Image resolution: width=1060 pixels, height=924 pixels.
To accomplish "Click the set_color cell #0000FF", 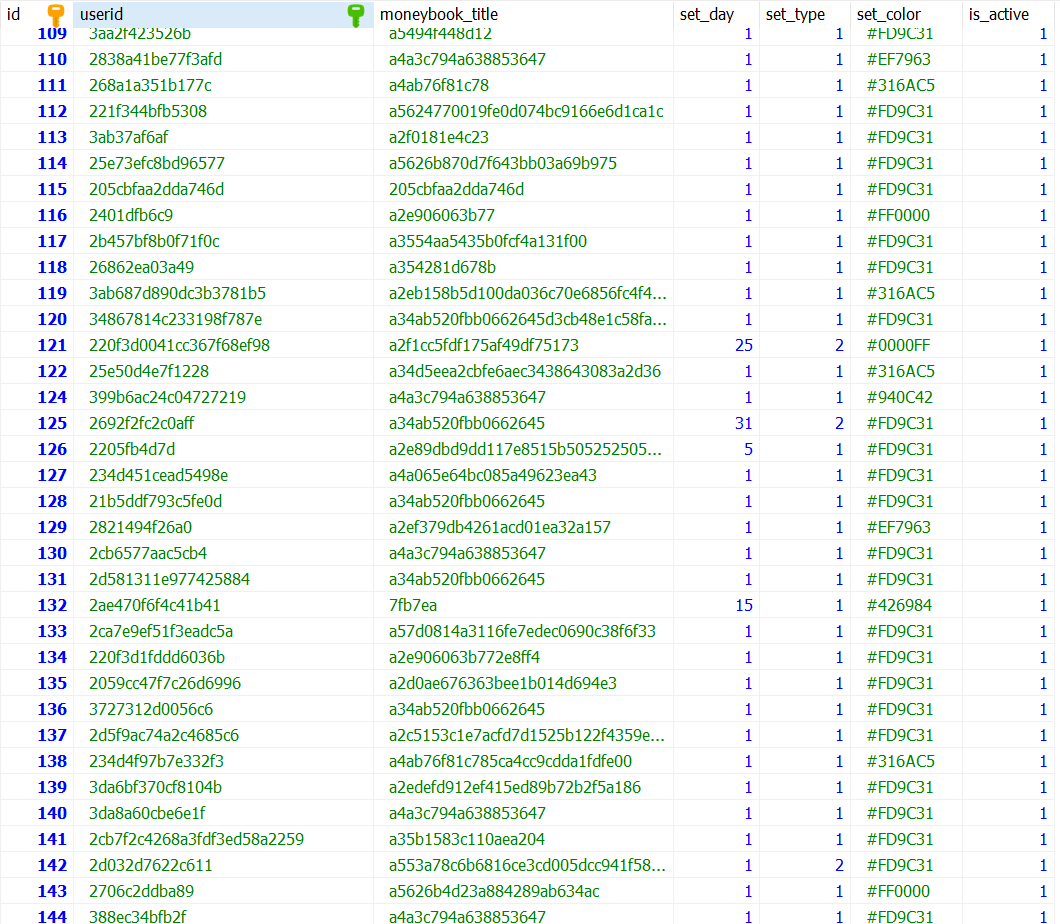I will click(899, 345).
